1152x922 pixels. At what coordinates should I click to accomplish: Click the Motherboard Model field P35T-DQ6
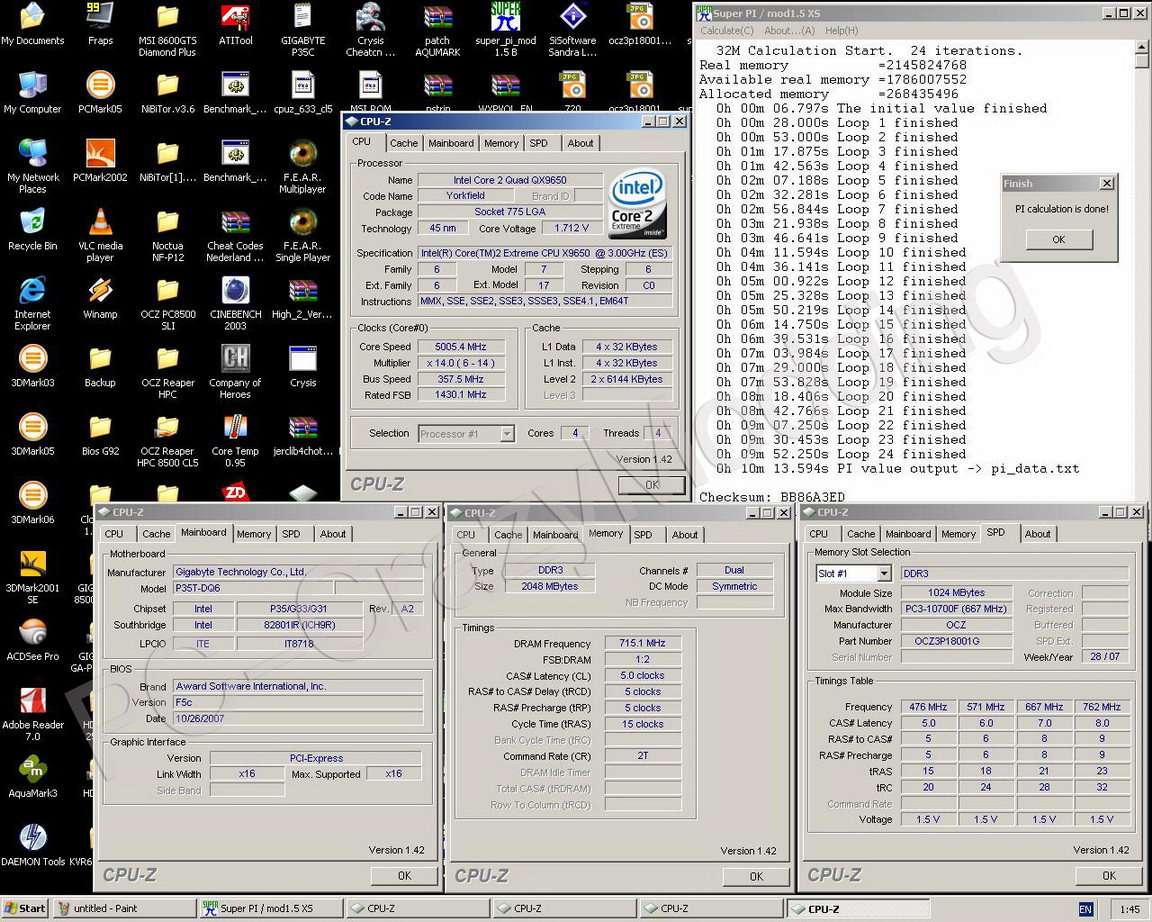coord(253,588)
